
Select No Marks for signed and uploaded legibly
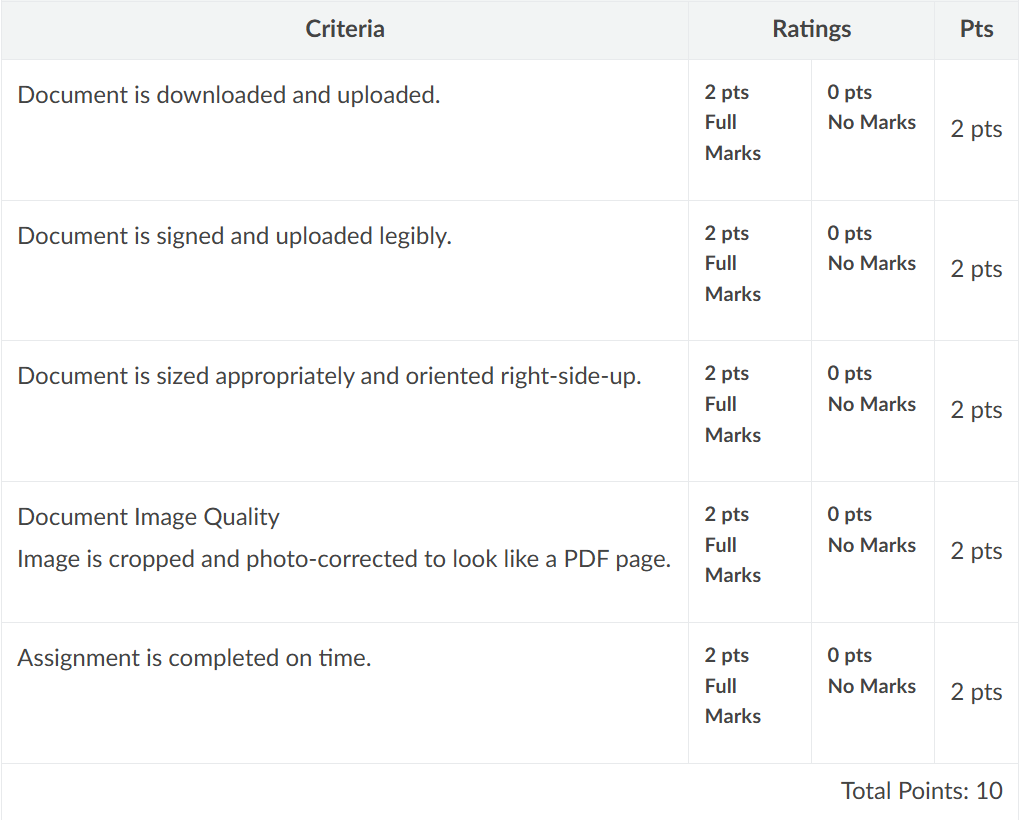click(x=871, y=249)
